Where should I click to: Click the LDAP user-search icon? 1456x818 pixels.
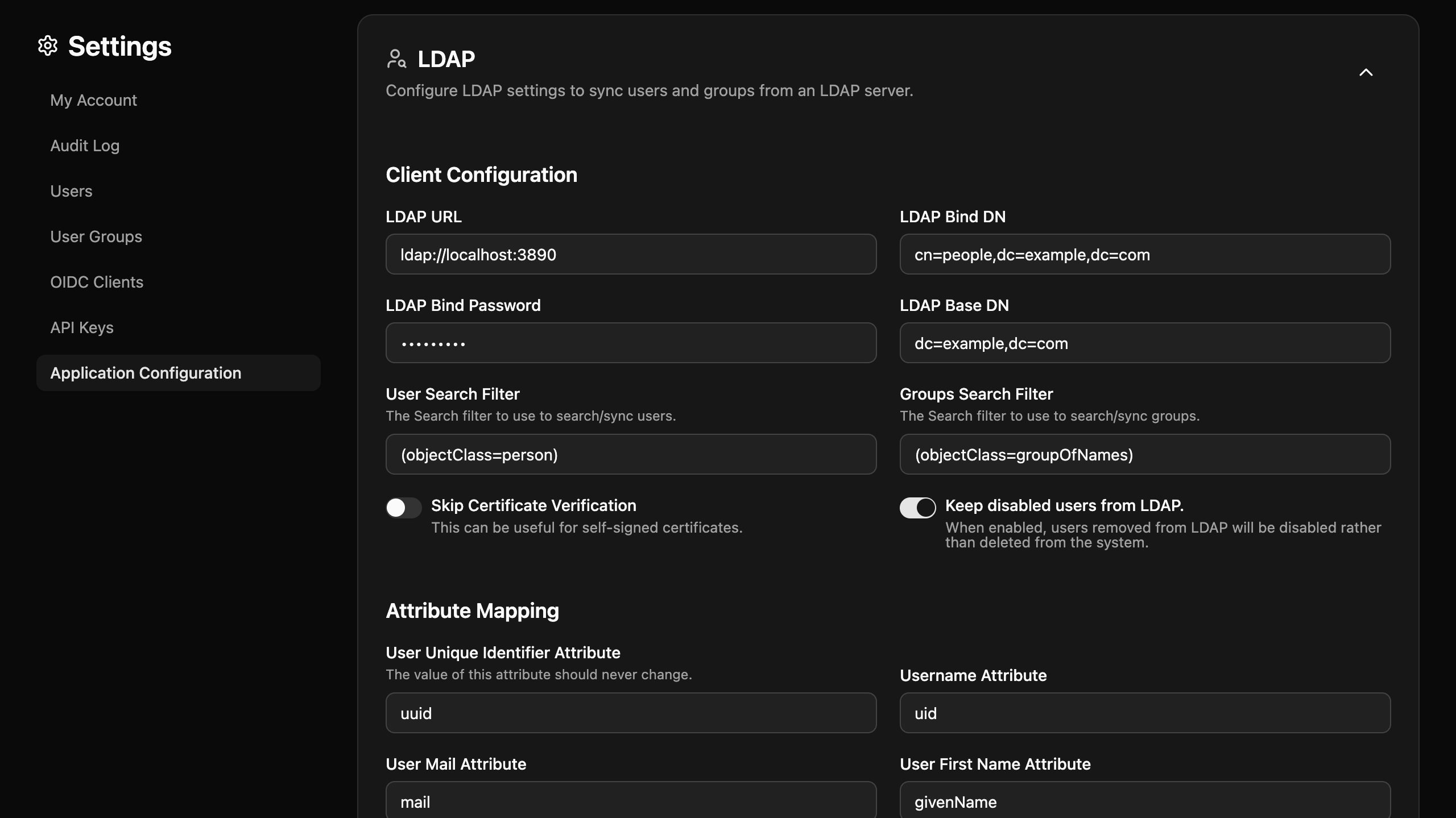pos(397,59)
